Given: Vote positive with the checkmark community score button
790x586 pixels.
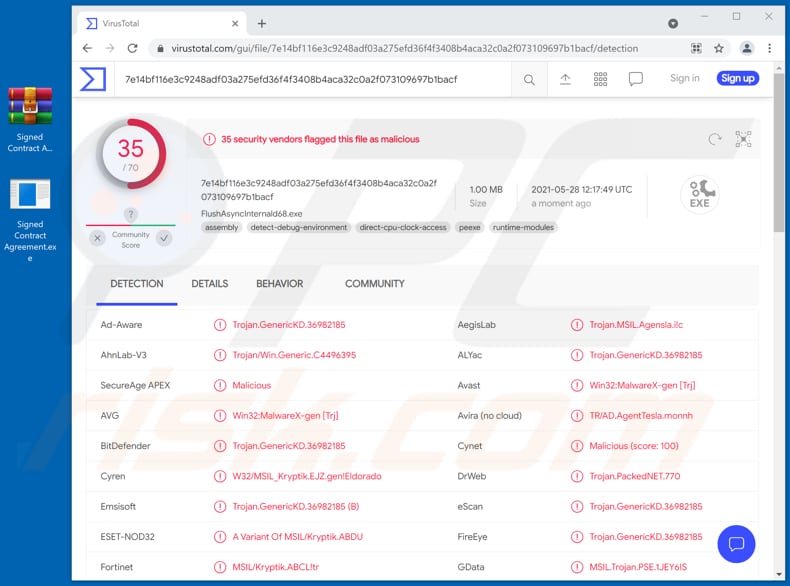Looking at the screenshot, I should [164, 238].
